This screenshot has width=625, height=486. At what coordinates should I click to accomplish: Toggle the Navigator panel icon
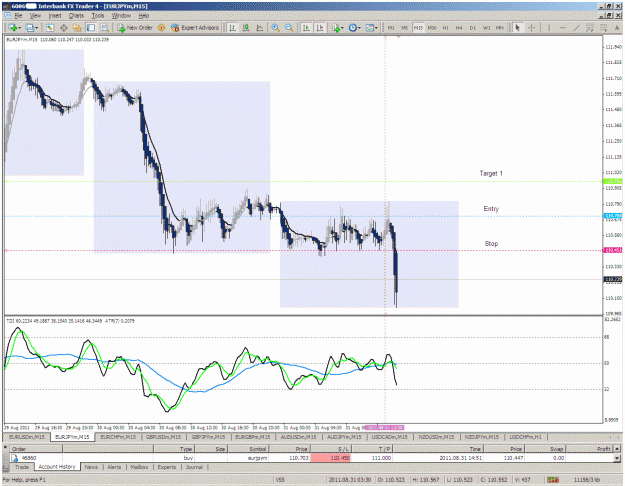tap(77, 28)
